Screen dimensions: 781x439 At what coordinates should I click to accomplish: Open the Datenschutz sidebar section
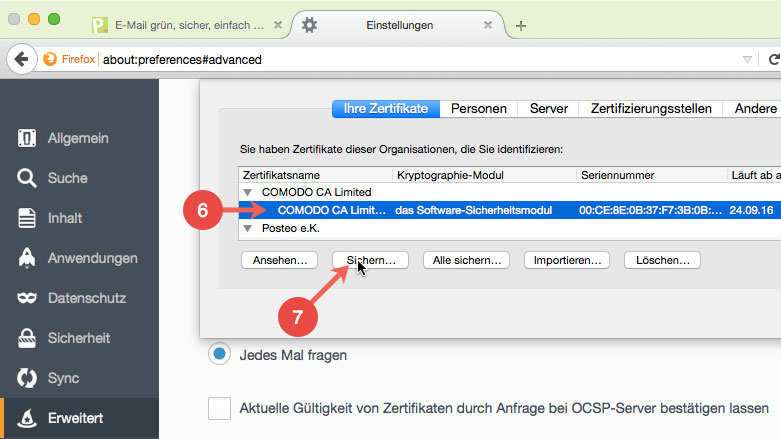(x=80, y=298)
